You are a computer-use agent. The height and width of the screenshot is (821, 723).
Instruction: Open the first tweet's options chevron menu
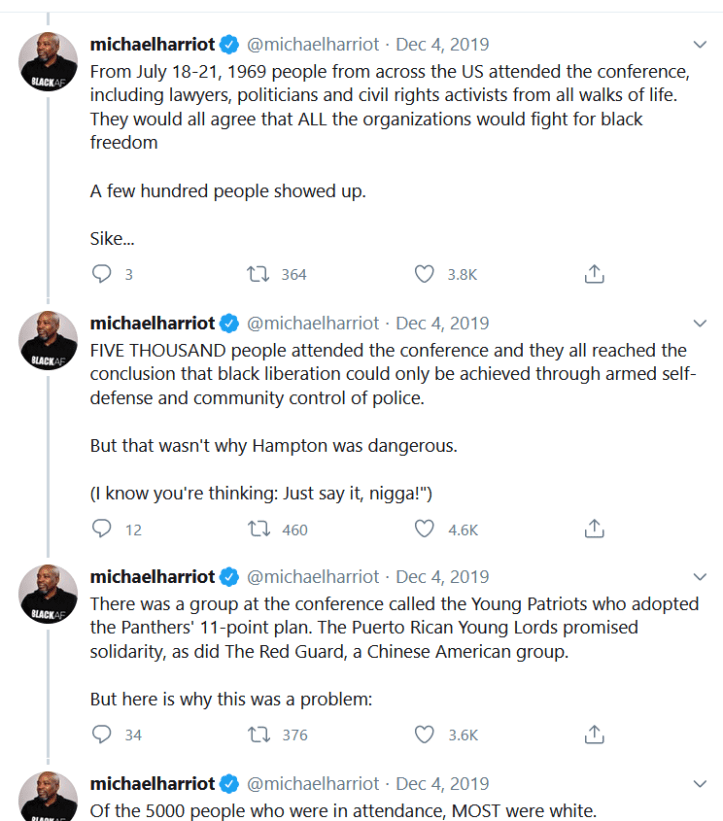[700, 45]
